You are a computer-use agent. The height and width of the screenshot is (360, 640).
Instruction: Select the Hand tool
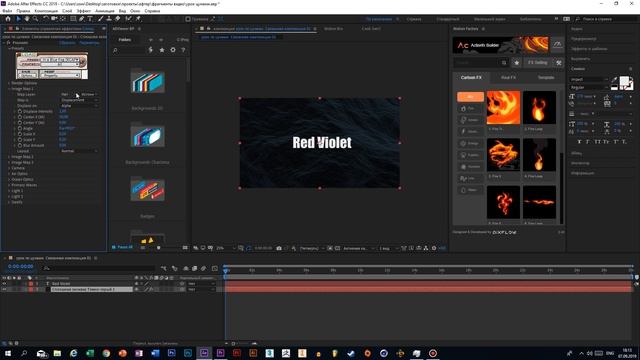(27, 19)
